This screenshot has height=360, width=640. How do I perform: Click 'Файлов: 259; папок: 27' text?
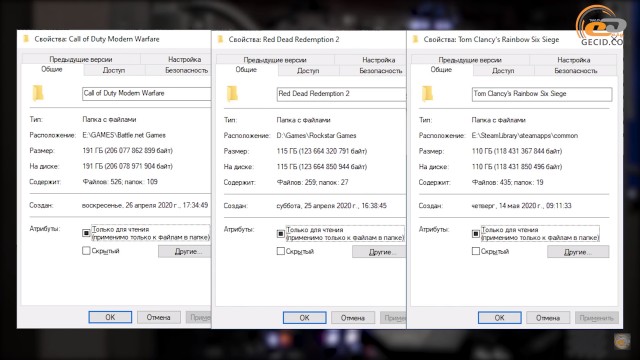coord(313,182)
